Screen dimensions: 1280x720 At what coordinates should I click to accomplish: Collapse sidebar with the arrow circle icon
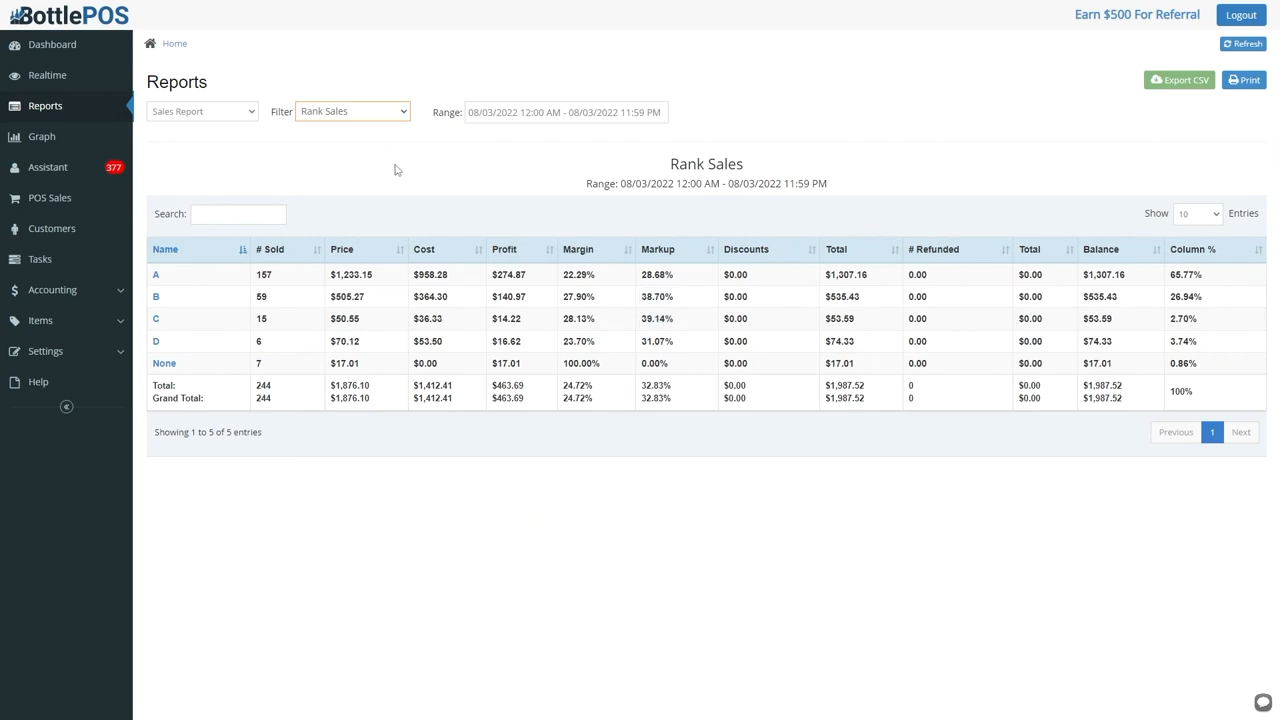coord(66,407)
